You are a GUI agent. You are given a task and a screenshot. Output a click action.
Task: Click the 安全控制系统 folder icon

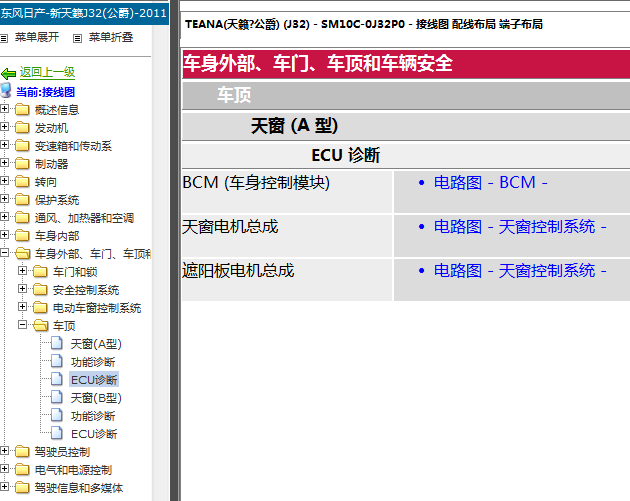tap(40, 289)
